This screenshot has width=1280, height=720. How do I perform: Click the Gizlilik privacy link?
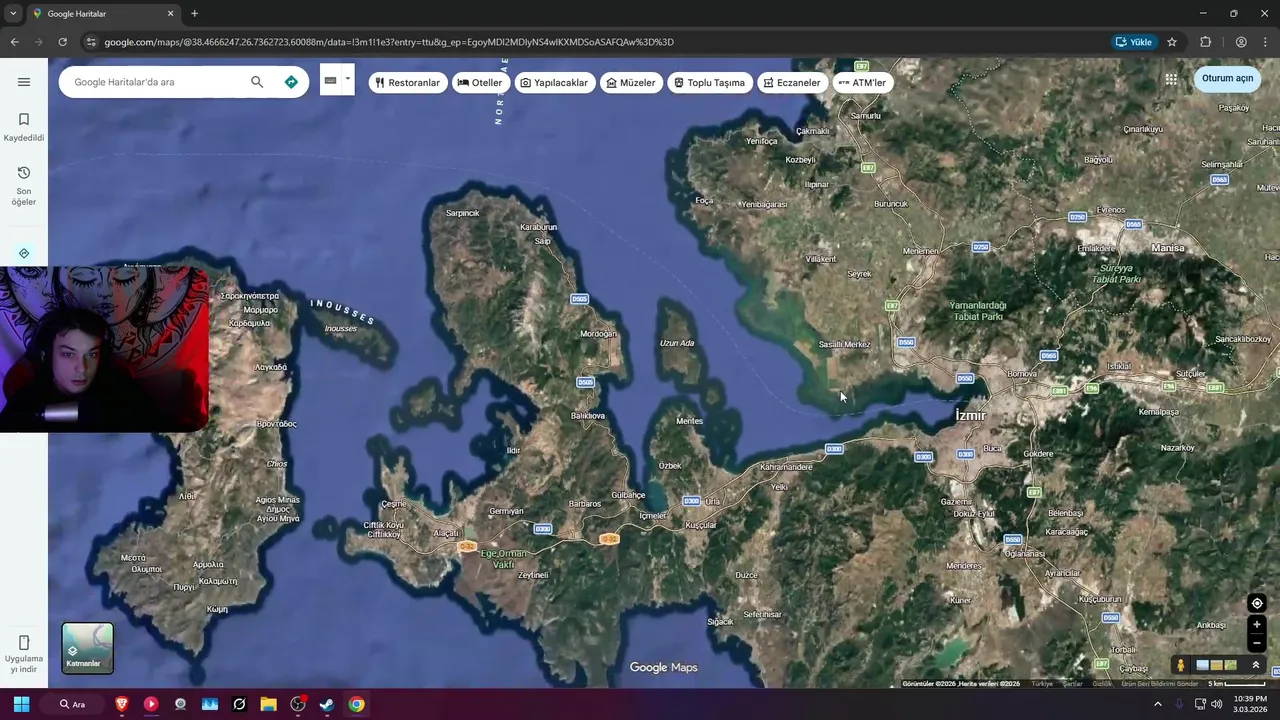point(1102,684)
